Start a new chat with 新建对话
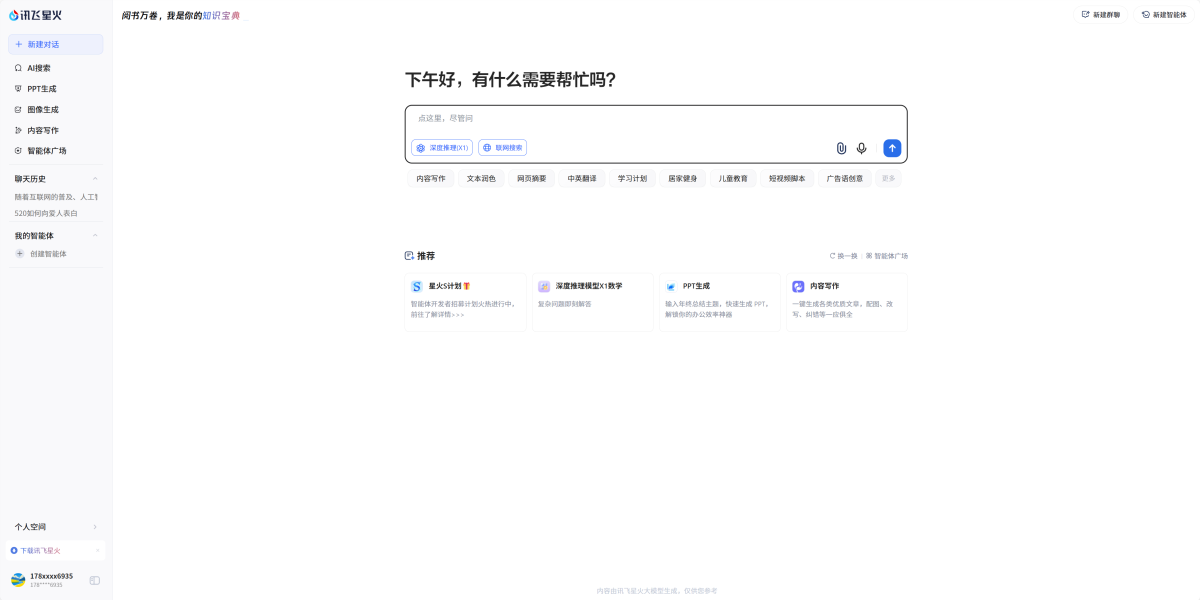The height and width of the screenshot is (600, 1200). point(56,44)
